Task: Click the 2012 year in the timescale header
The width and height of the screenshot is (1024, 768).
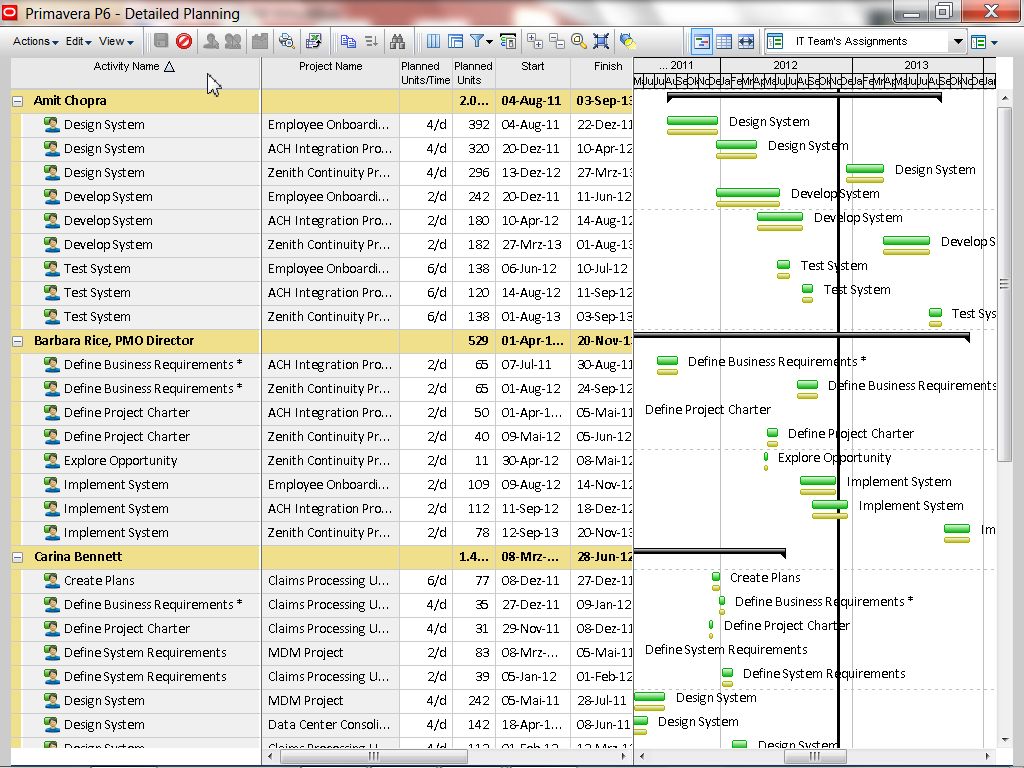Action: [x=786, y=65]
